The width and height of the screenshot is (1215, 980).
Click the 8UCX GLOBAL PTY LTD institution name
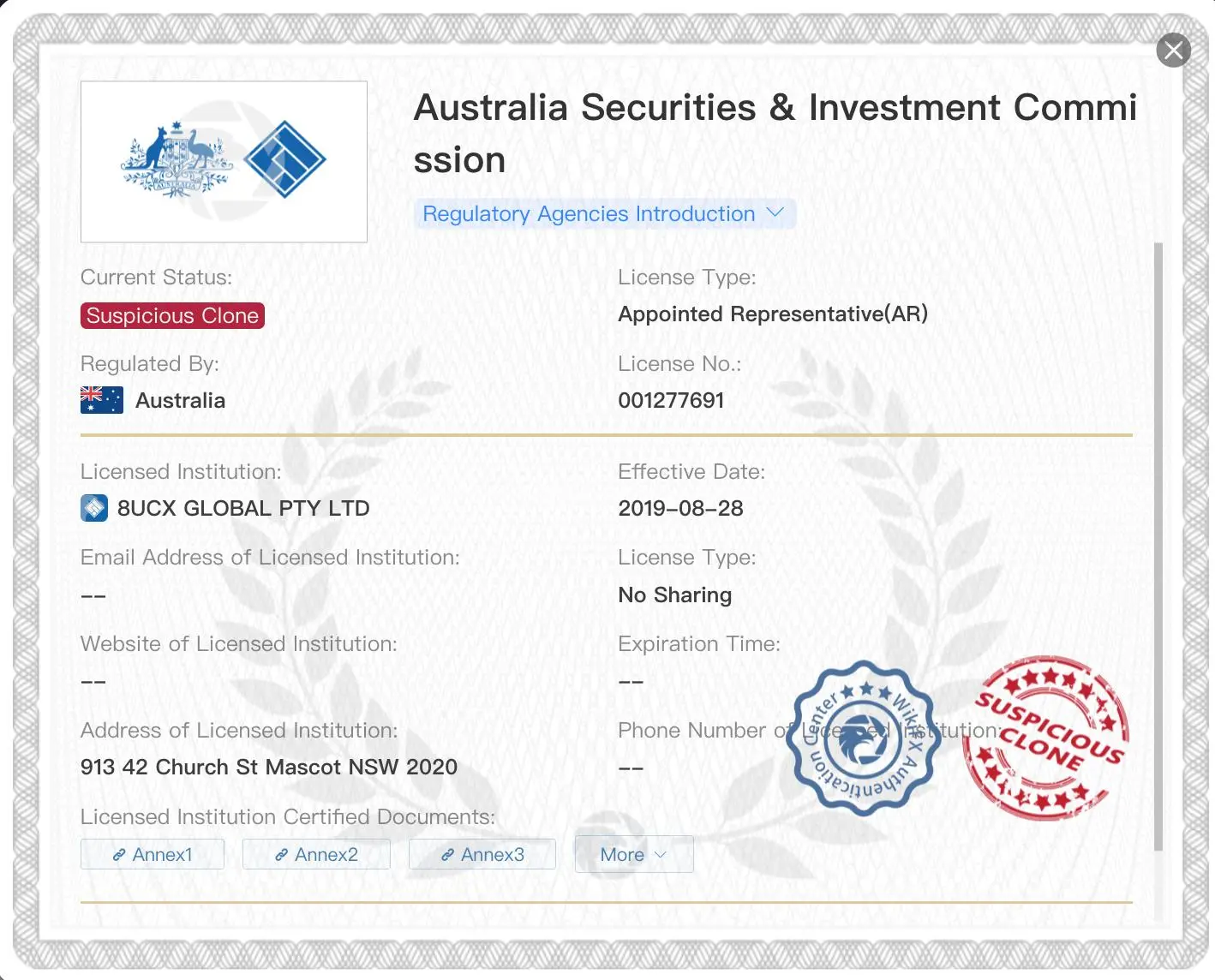pyautogui.click(x=243, y=508)
